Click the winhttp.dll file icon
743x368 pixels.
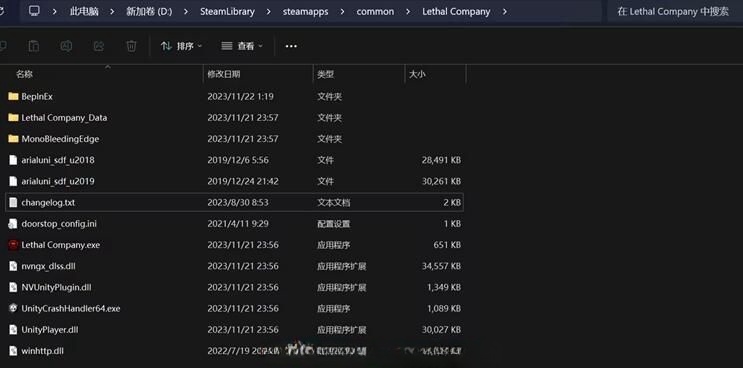click(13, 351)
